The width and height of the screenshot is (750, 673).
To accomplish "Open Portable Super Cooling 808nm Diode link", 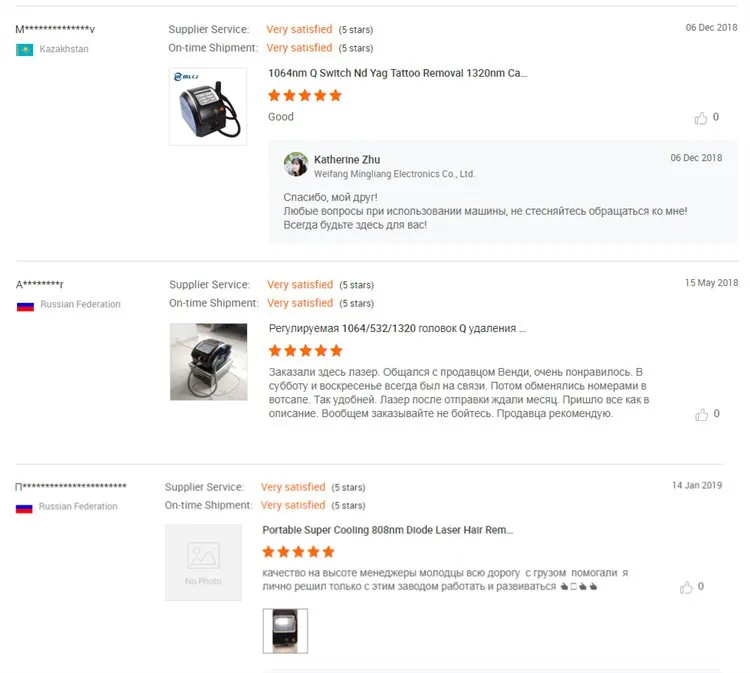I will [x=388, y=530].
